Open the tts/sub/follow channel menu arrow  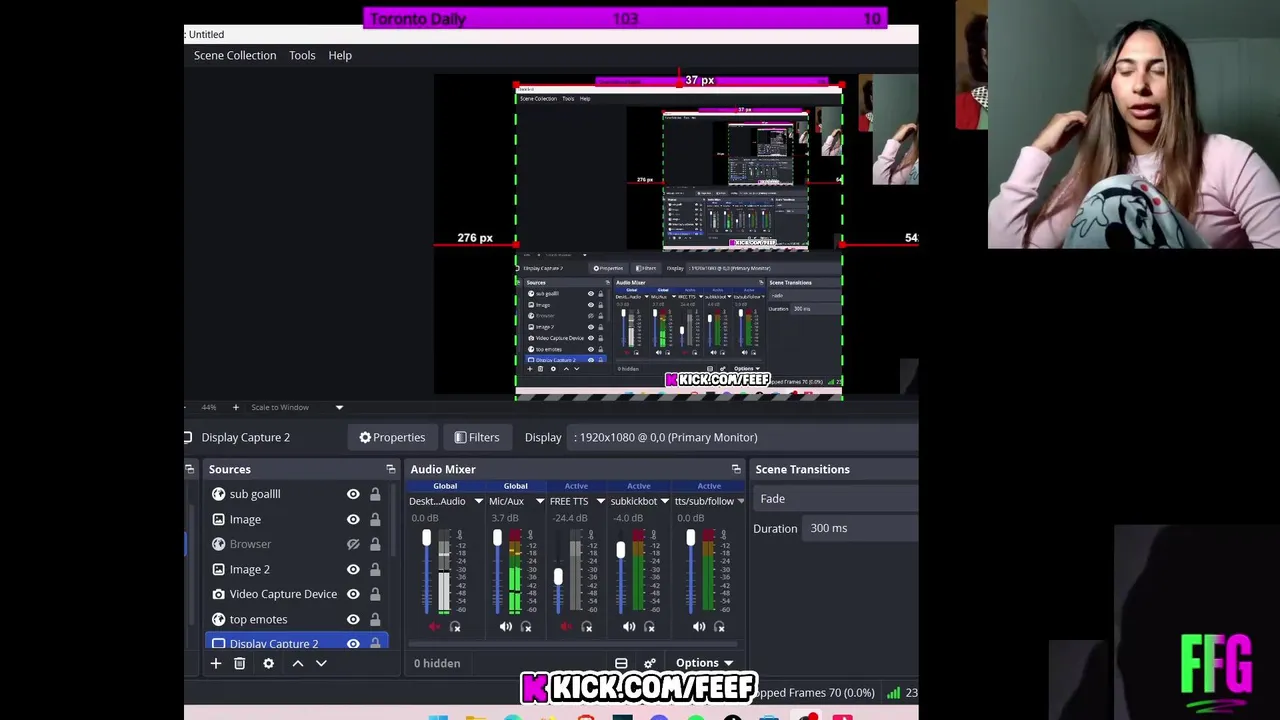click(x=741, y=501)
